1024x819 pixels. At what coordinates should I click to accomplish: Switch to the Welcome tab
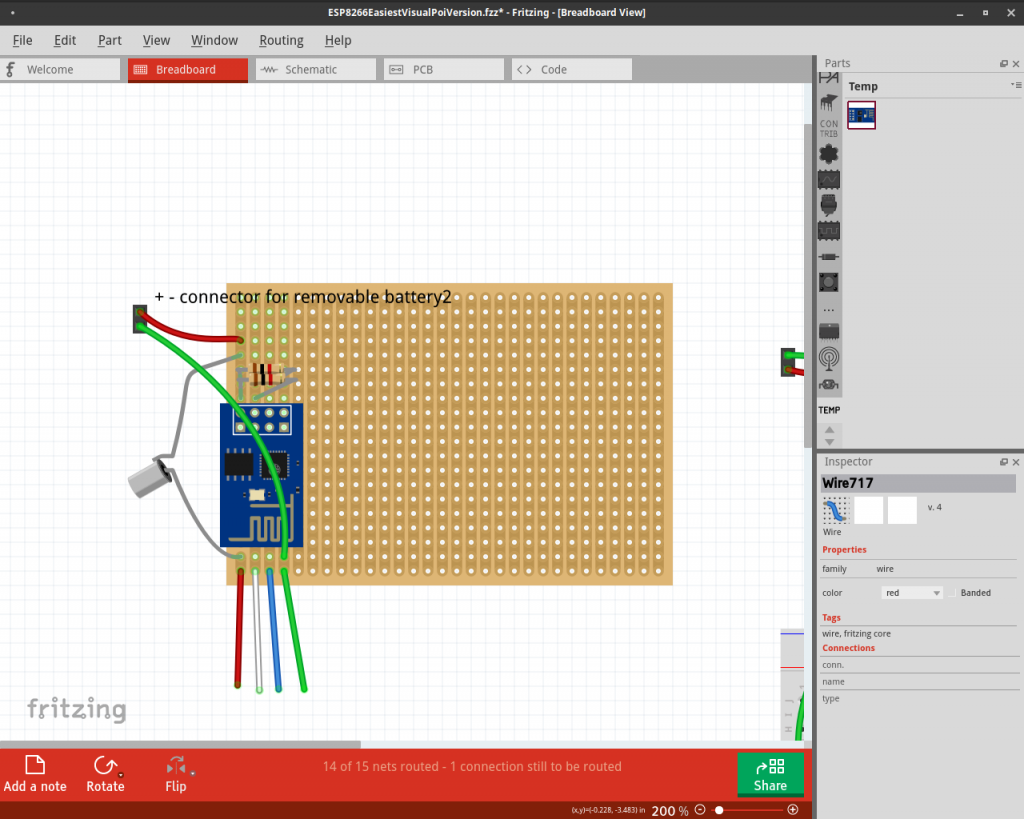click(x=60, y=69)
